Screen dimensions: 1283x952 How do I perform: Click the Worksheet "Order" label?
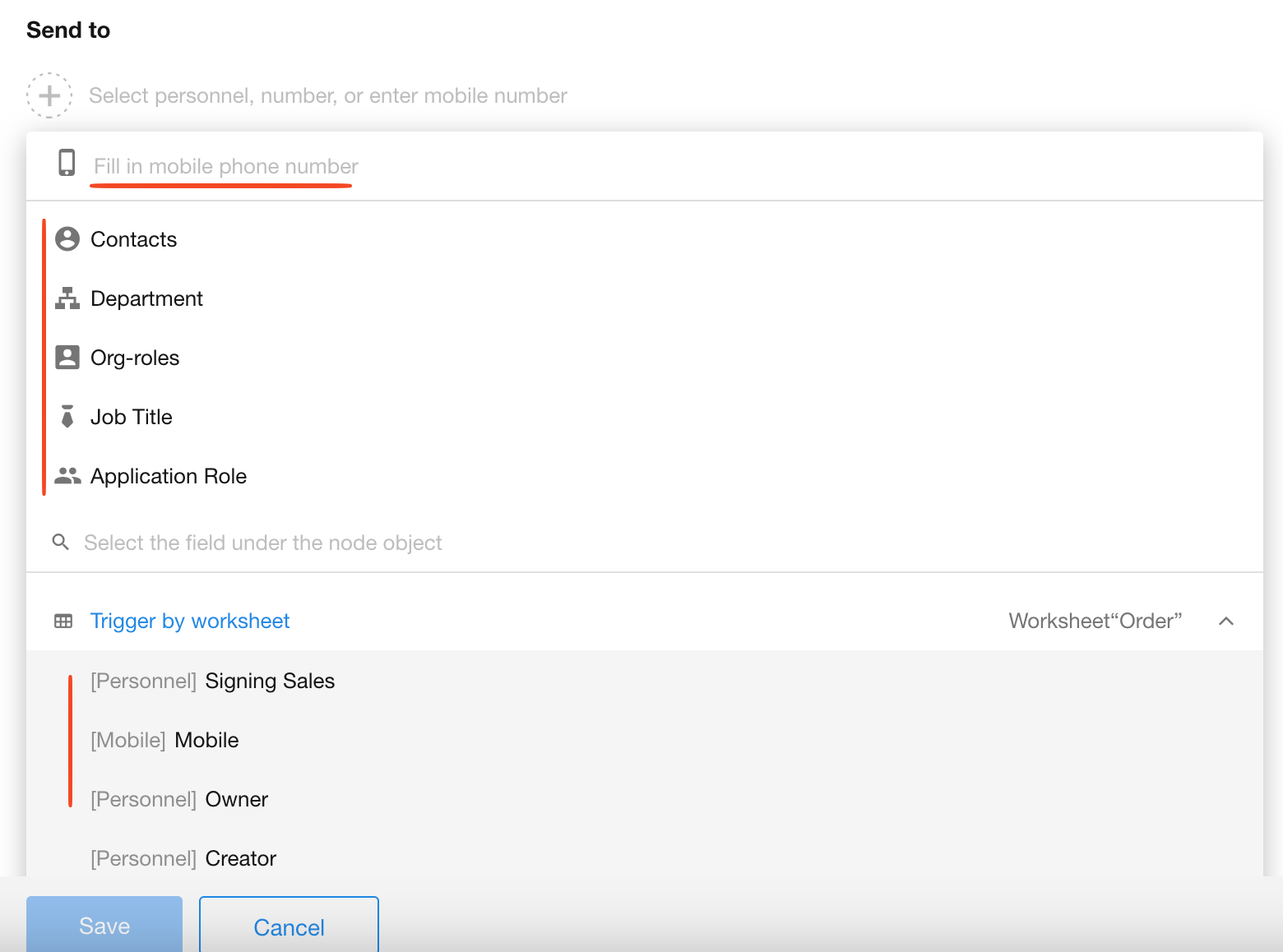coord(1095,621)
